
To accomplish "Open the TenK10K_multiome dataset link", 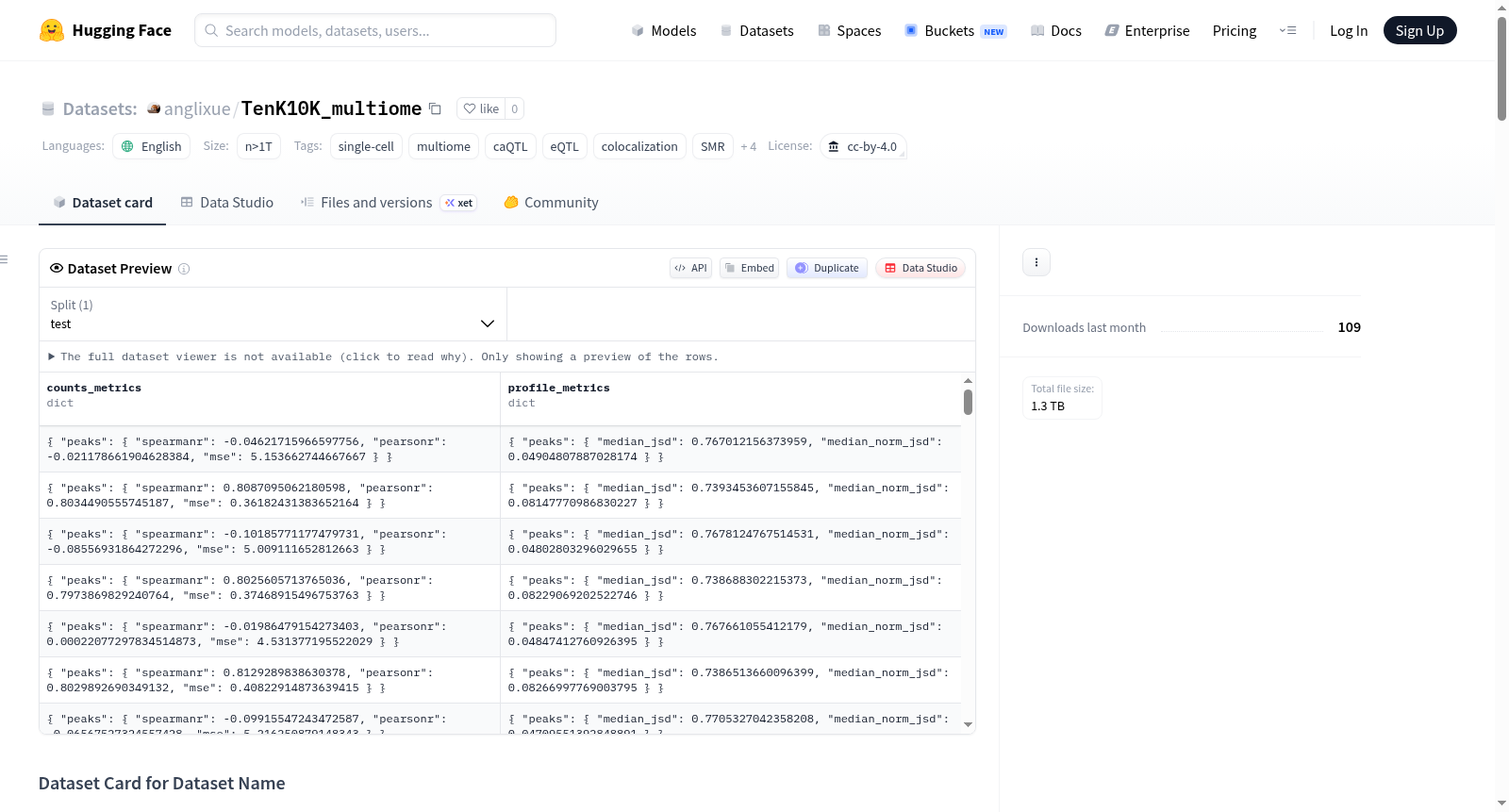I will [331, 108].
